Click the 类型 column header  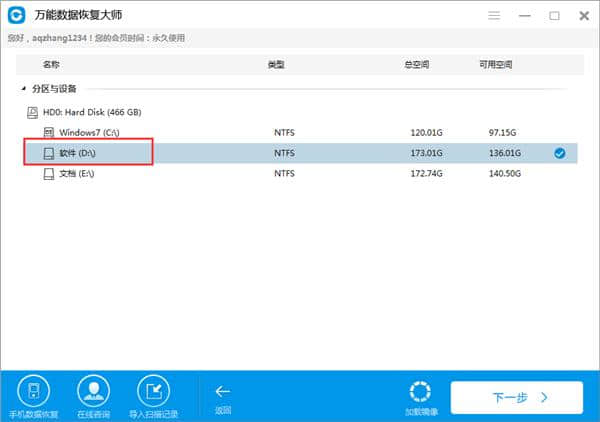(276, 64)
